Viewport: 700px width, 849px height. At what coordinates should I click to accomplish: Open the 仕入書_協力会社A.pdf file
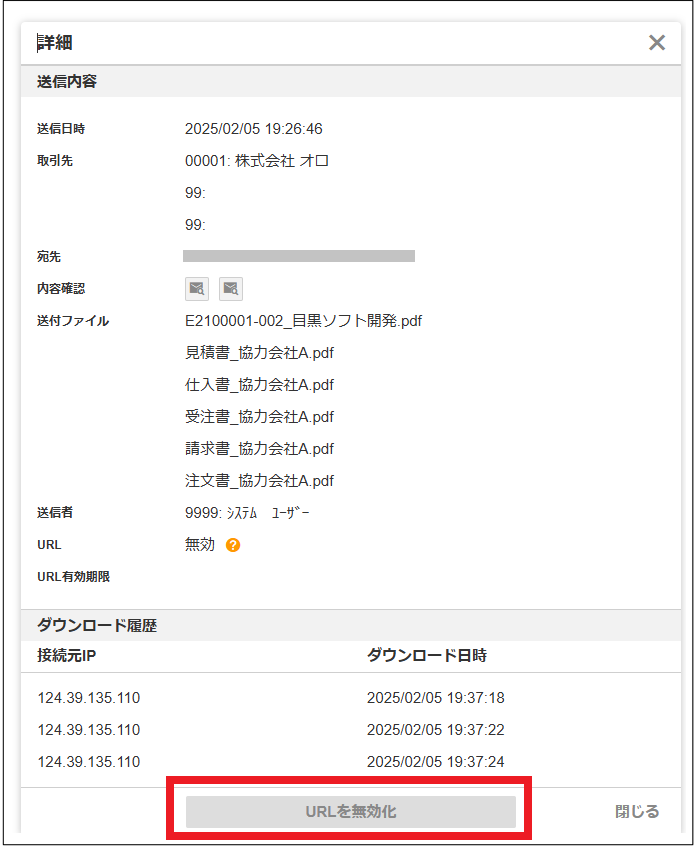pyautogui.click(x=259, y=385)
